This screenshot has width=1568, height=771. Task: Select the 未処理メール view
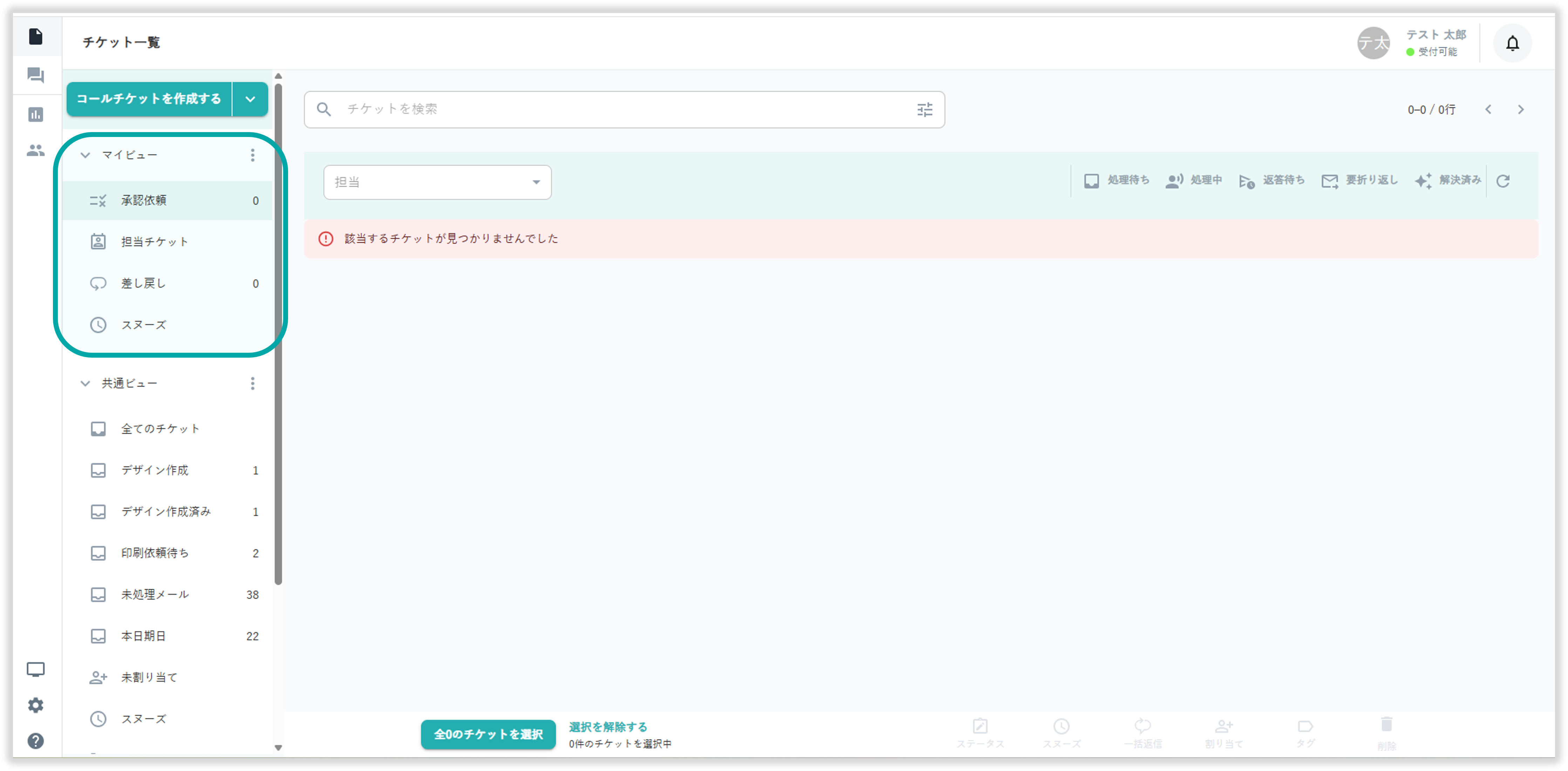click(155, 594)
